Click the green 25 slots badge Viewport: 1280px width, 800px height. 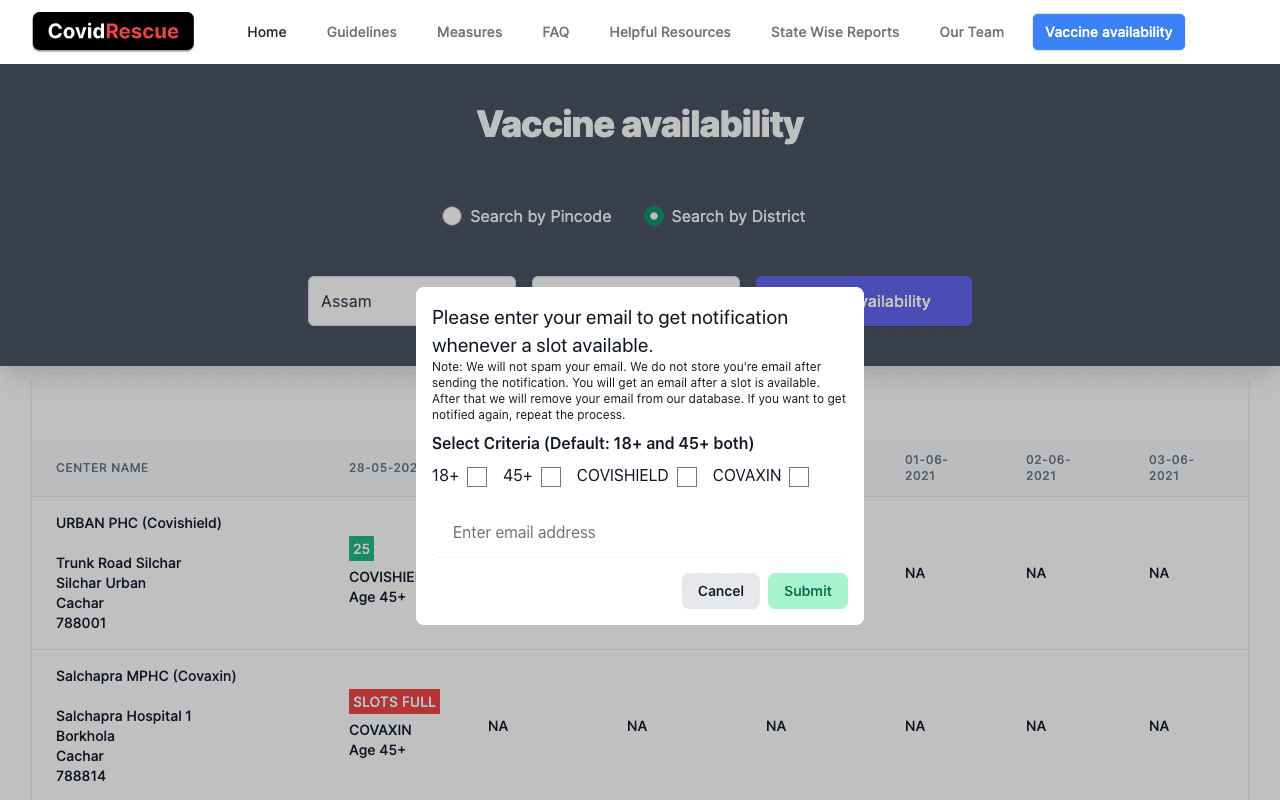tap(361, 548)
